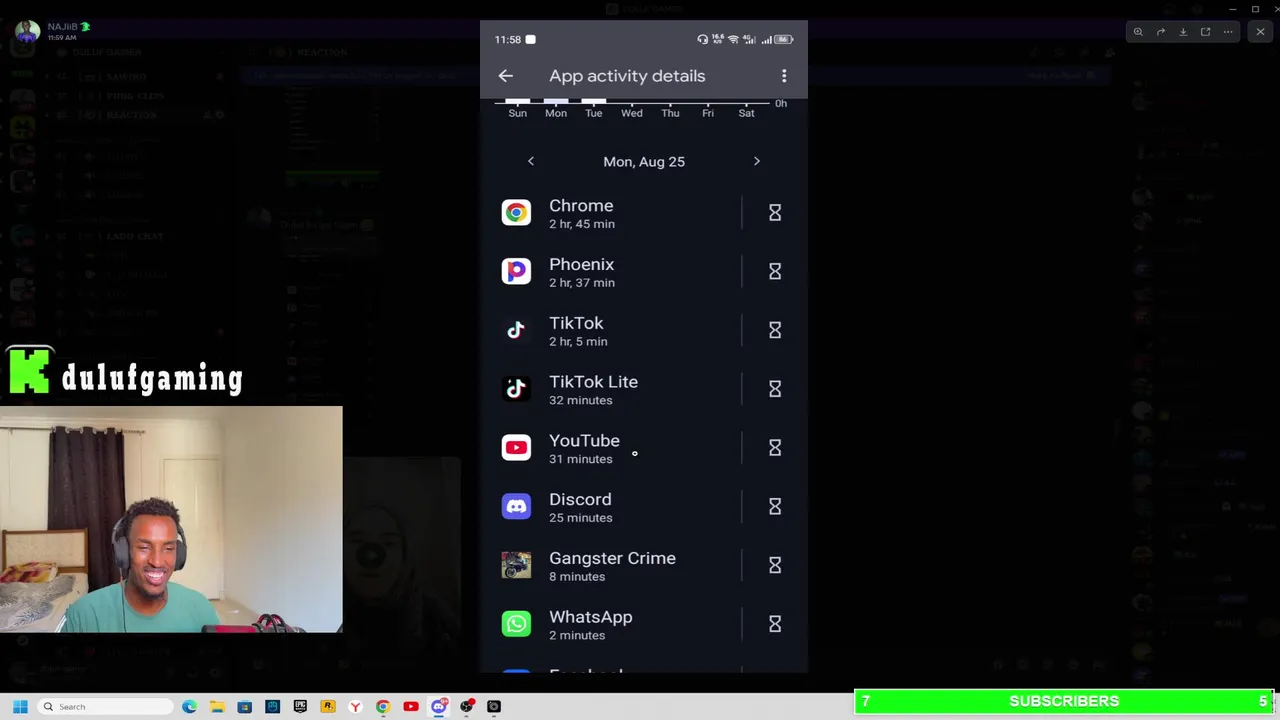The width and height of the screenshot is (1280, 720).
Task: Select Sat in weekly chart
Action: tap(746, 113)
